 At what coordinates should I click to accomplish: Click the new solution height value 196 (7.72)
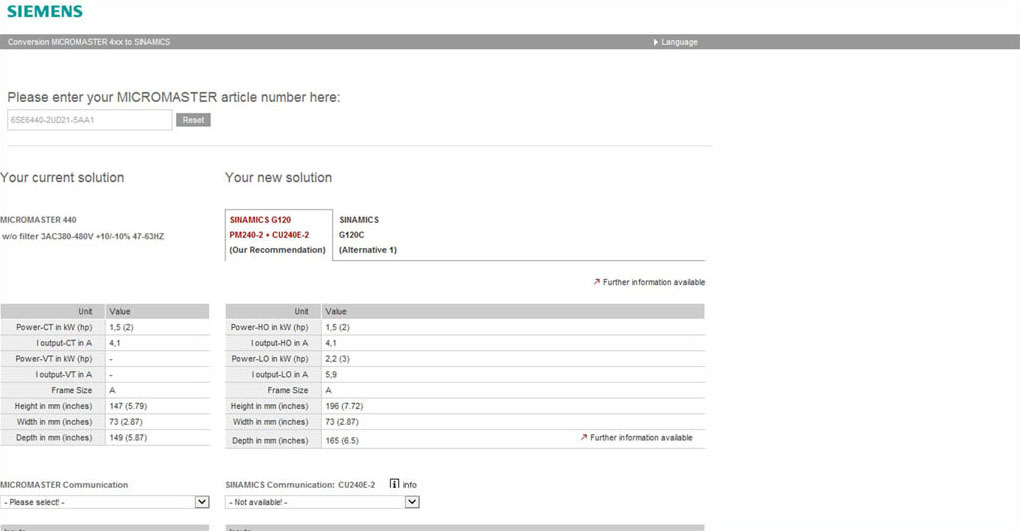(x=345, y=406)
